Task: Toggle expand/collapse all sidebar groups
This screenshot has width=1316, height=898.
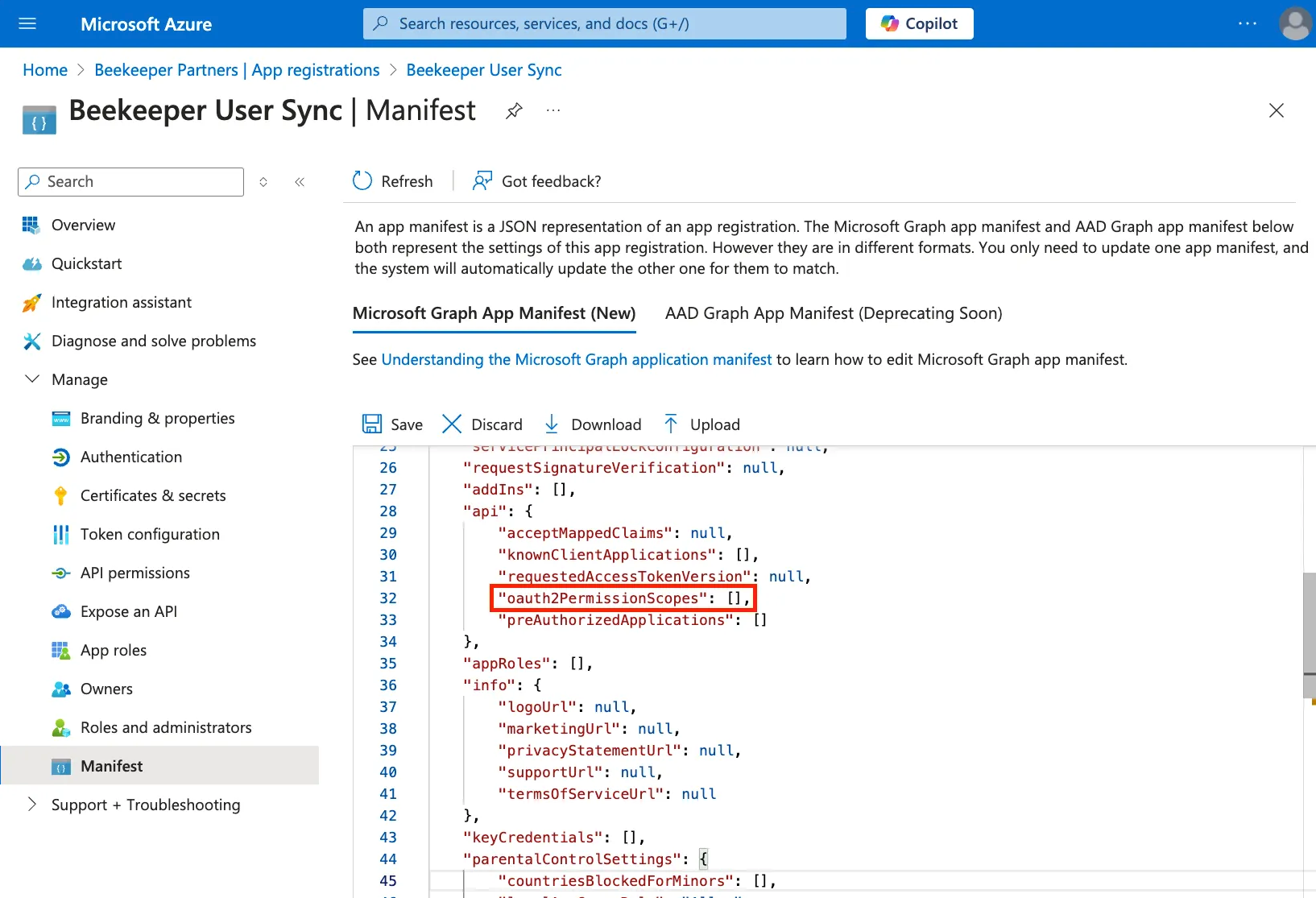Action: [x=263, y=182]
